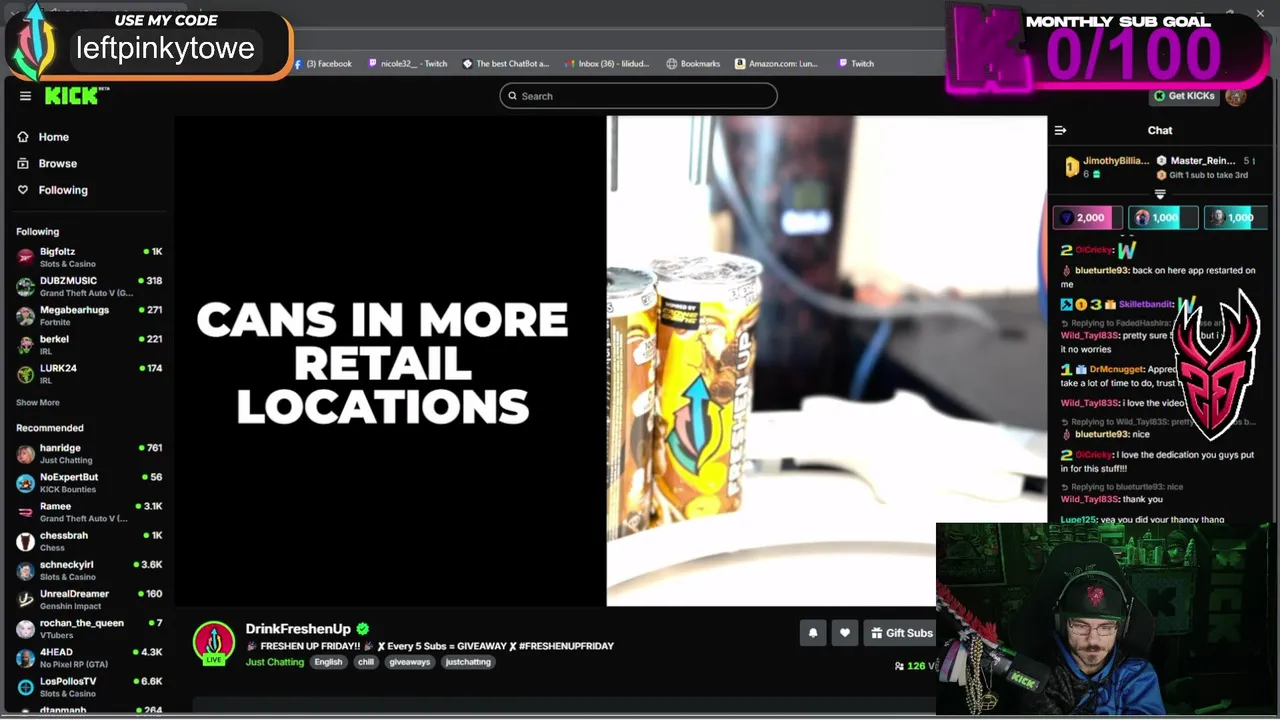Click OiCricky 'I love the dedication' message

(x=1158, y=461)
